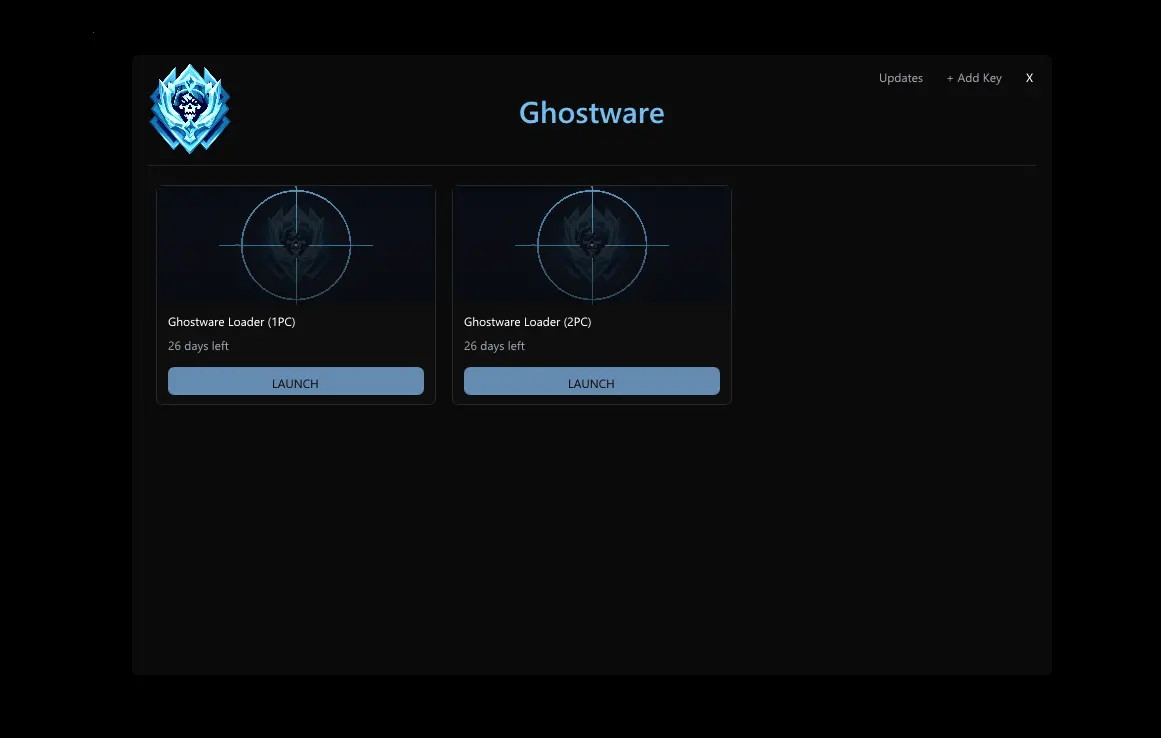This screenshot has height=738, width=1161.
Task: Click the Ghostware skull crest logo
Action: click(190, 109)
